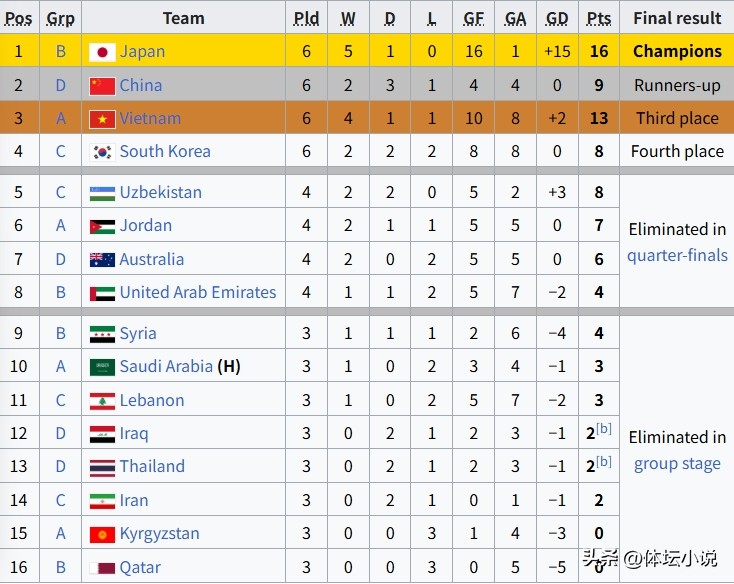Viewport: 734px width, 584px height.
Task: Open group D link in China's row
Action: pyautogui.click(x=60, y=86)
